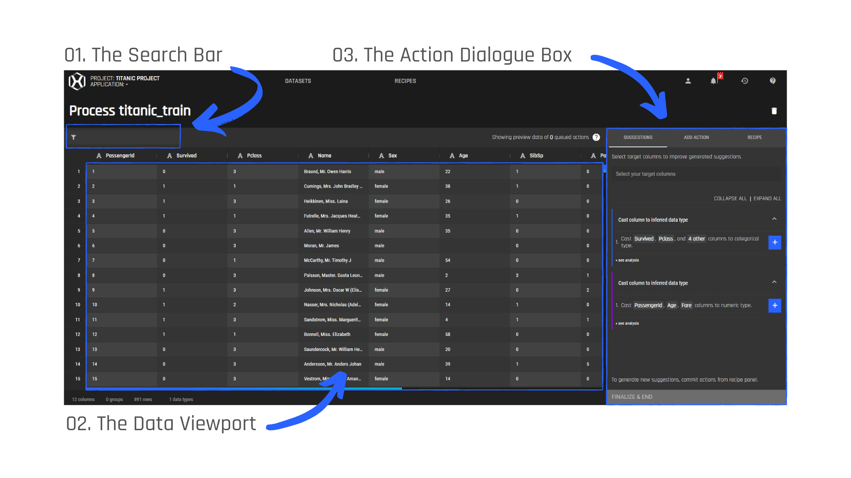Click inside the filter search bar
851x478 pixels.
click(x=124, y=137)
